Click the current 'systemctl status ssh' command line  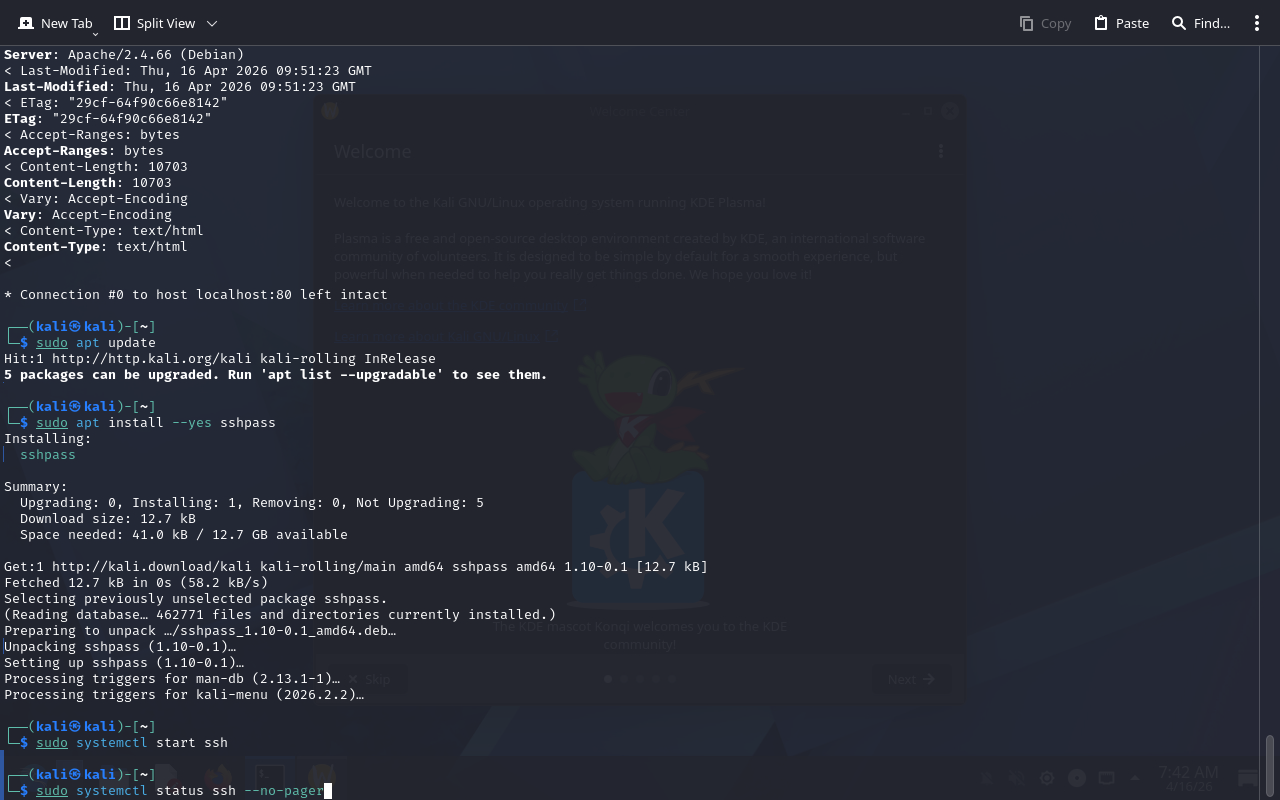tap(180, 791)
